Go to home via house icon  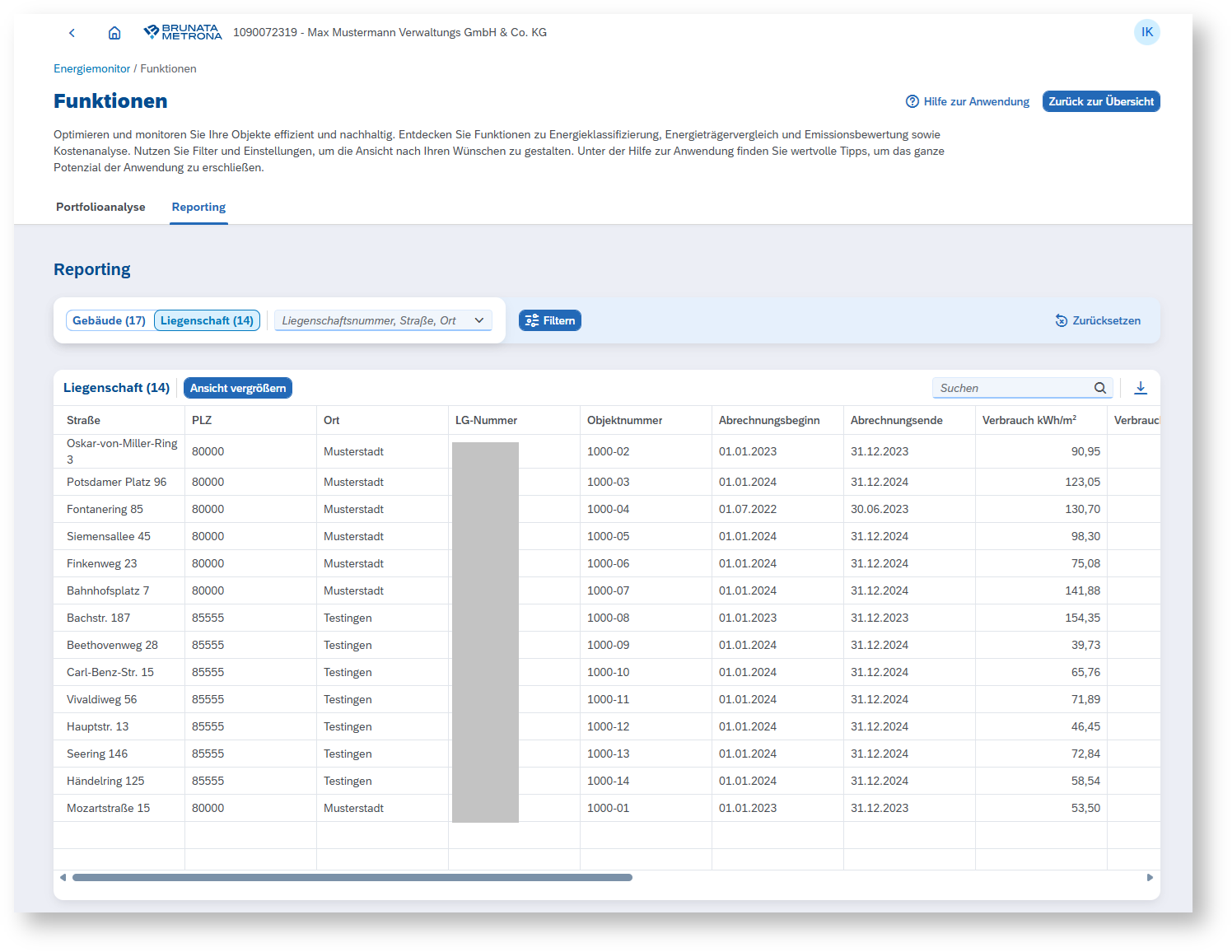point(114,33)
